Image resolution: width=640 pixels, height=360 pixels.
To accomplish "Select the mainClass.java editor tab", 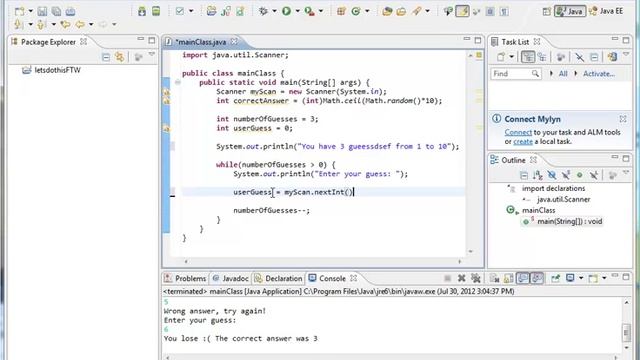I will pyautogui.click(x=201, y=42).
